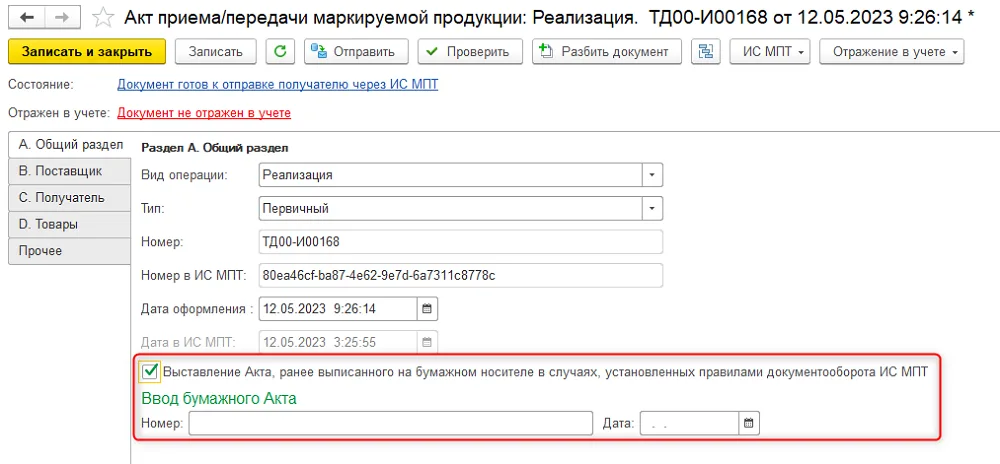The image size is (1000, 464).
Task: Send document with Отправить button
Action: click(x=355, y=52)
